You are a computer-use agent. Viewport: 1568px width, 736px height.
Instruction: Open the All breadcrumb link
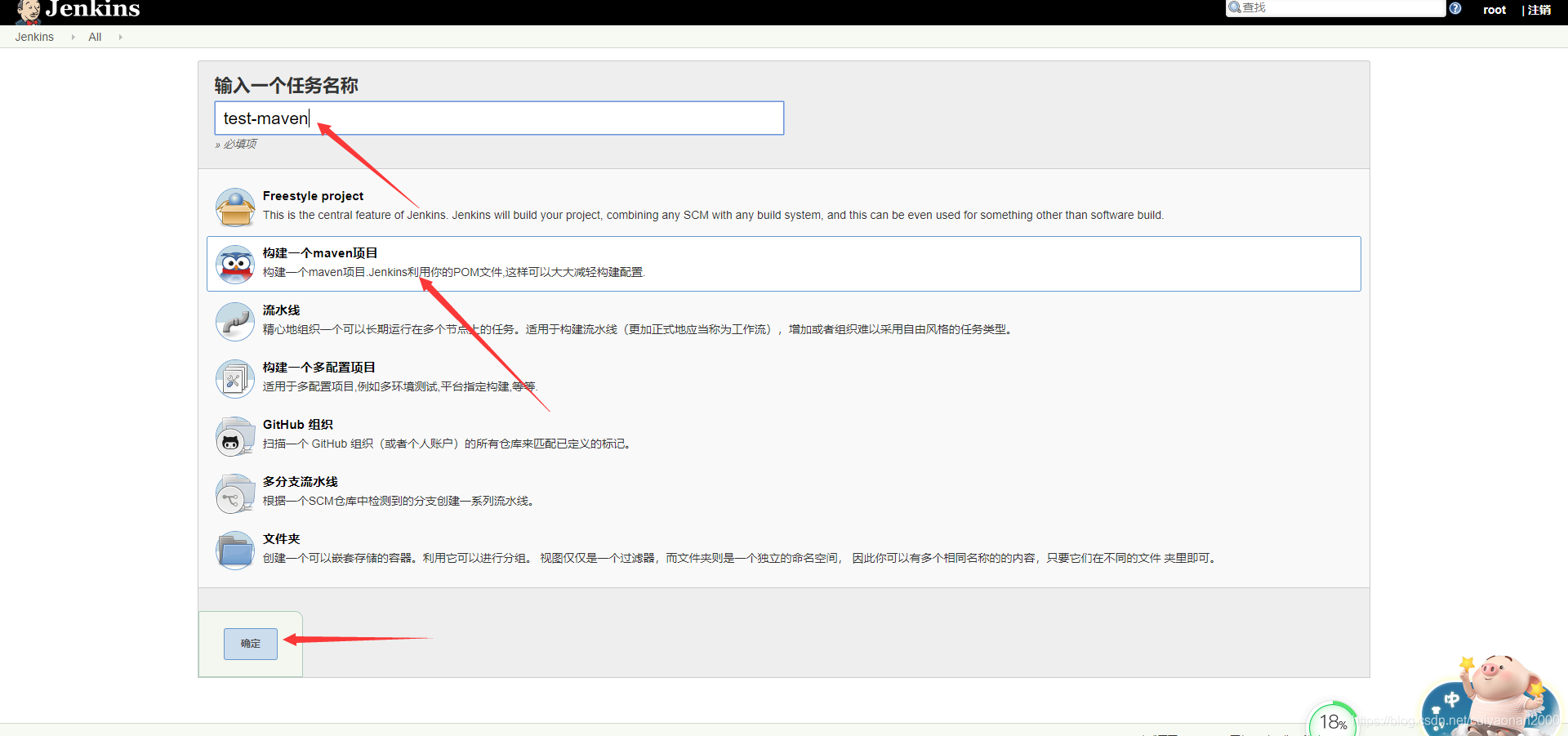95,37
